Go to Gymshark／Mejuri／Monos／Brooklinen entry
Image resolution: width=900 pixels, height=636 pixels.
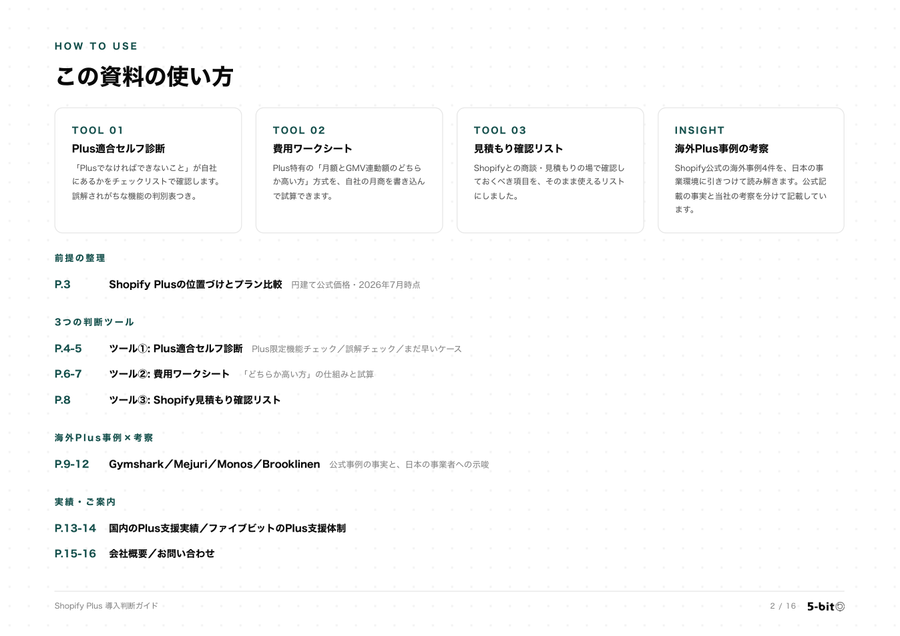pos(214,464)
